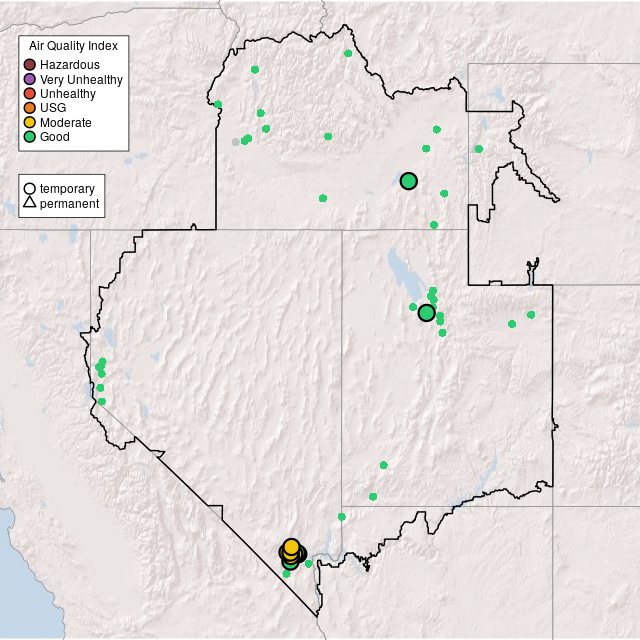Click the 'temporary' legend label

67,189
